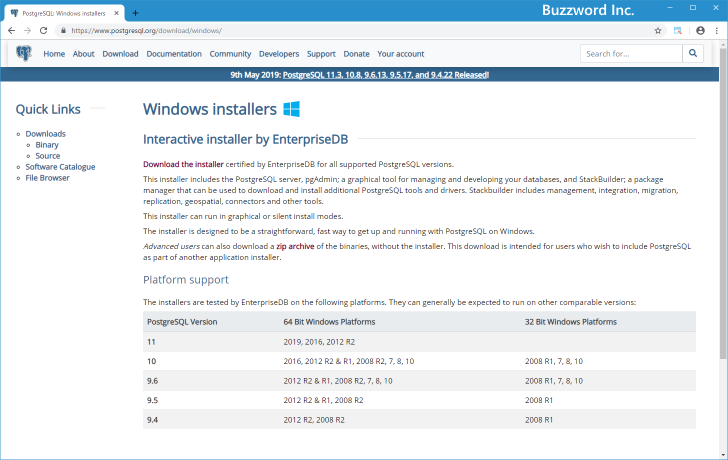Reload the page with the refresh icon
Viewport: 728px width, 460px height.
[43, 31]
